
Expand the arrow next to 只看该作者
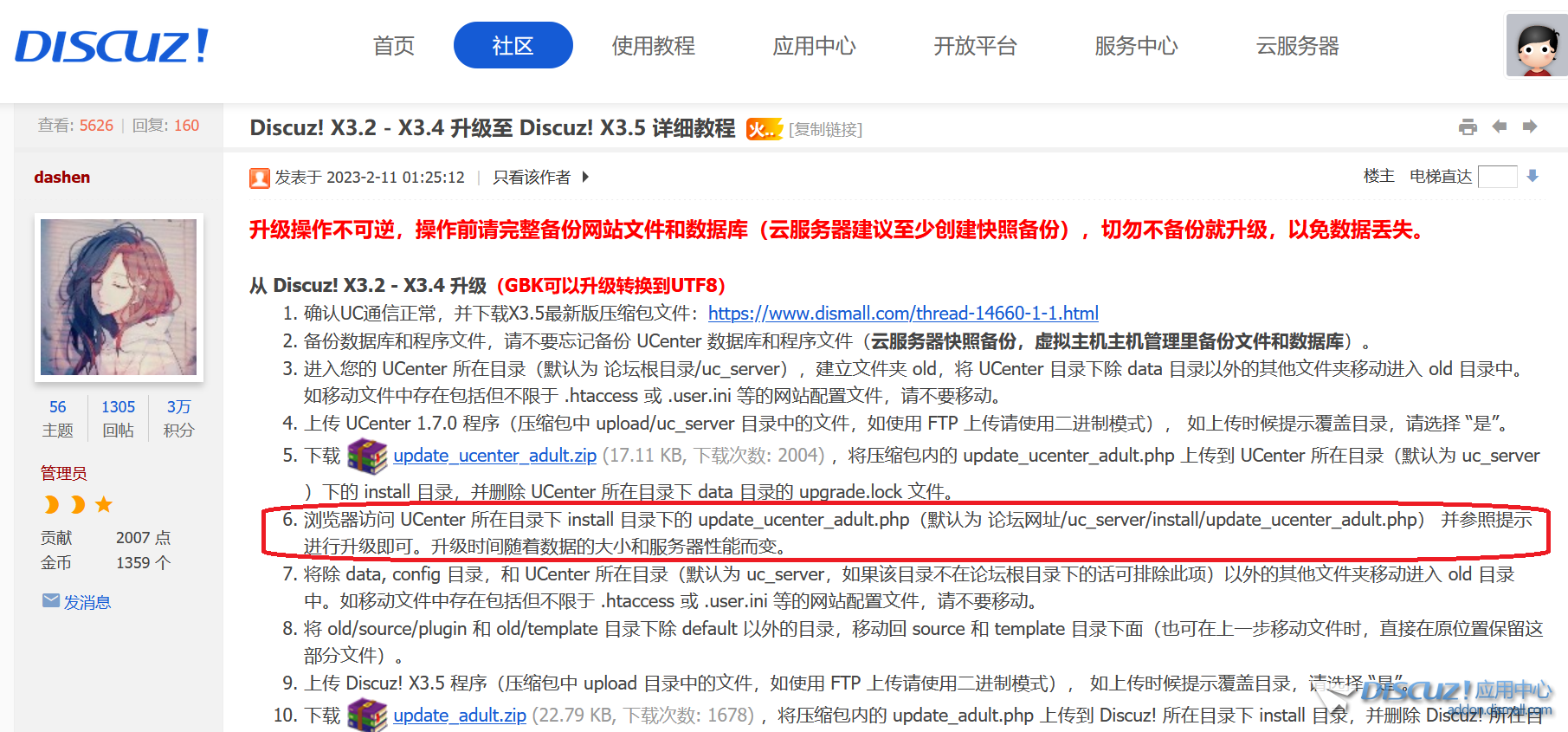(x=585, y=177)
